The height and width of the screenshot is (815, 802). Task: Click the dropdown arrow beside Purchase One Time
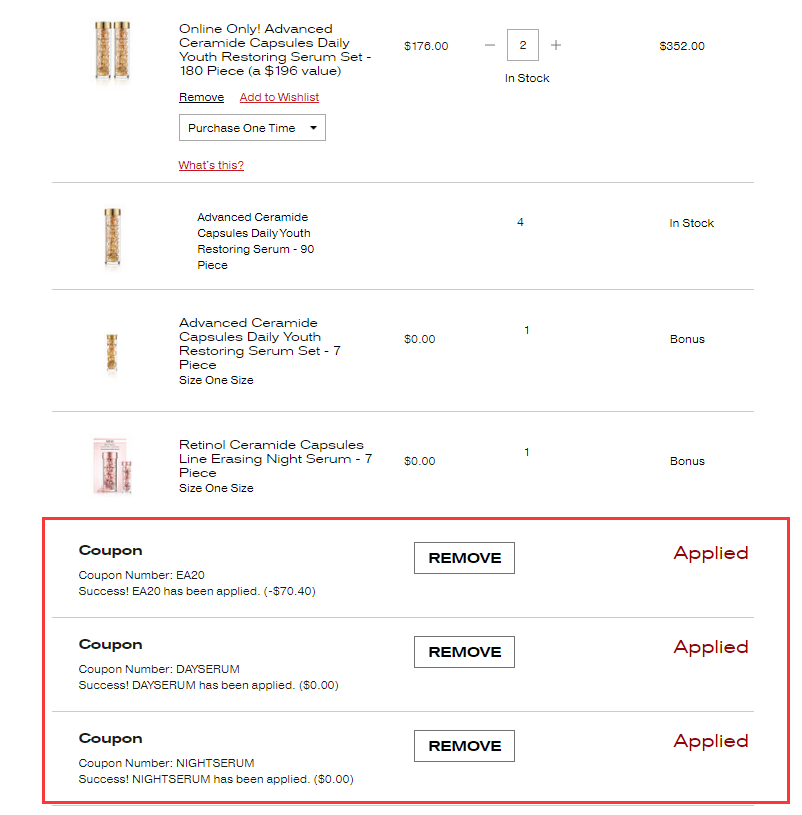coord(313,128)
